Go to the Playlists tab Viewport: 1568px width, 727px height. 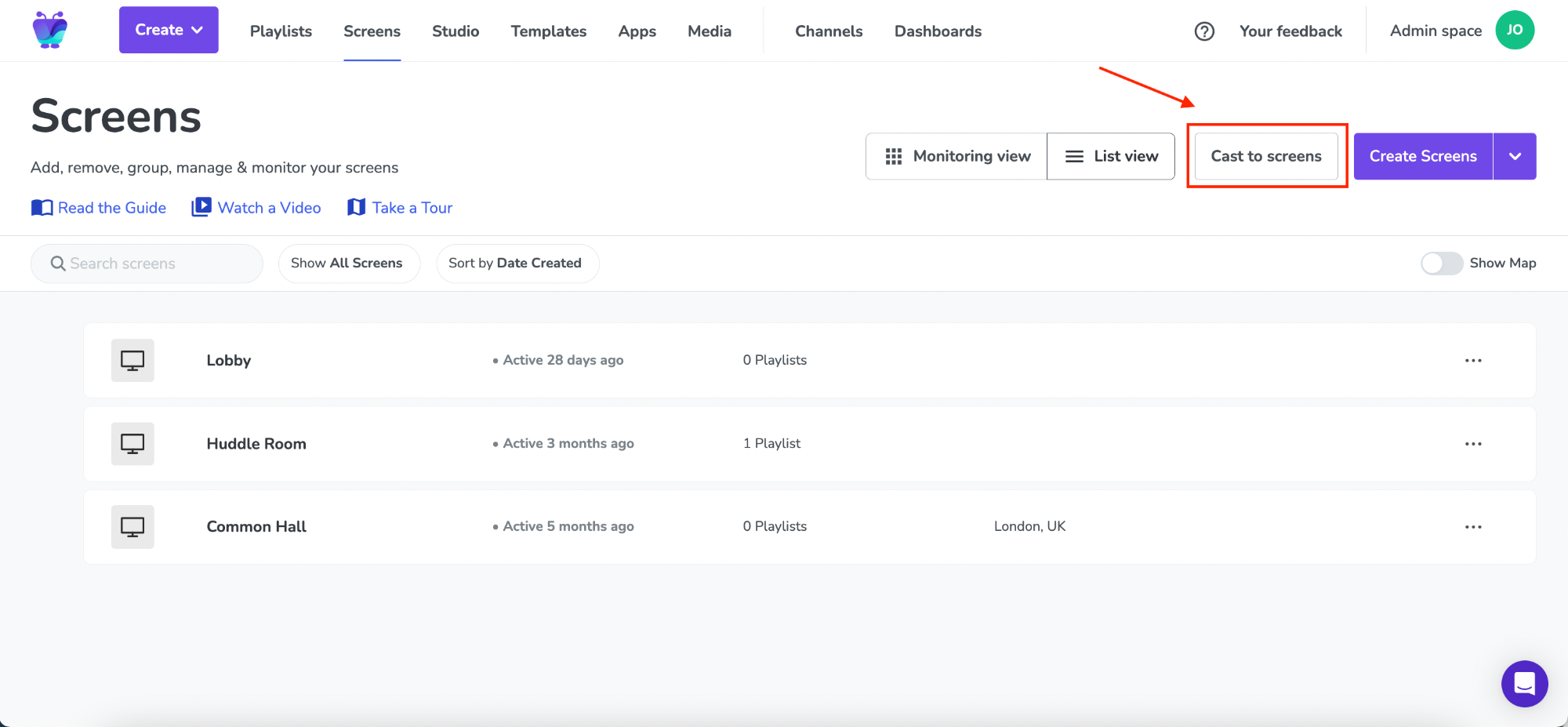point(281,31)
